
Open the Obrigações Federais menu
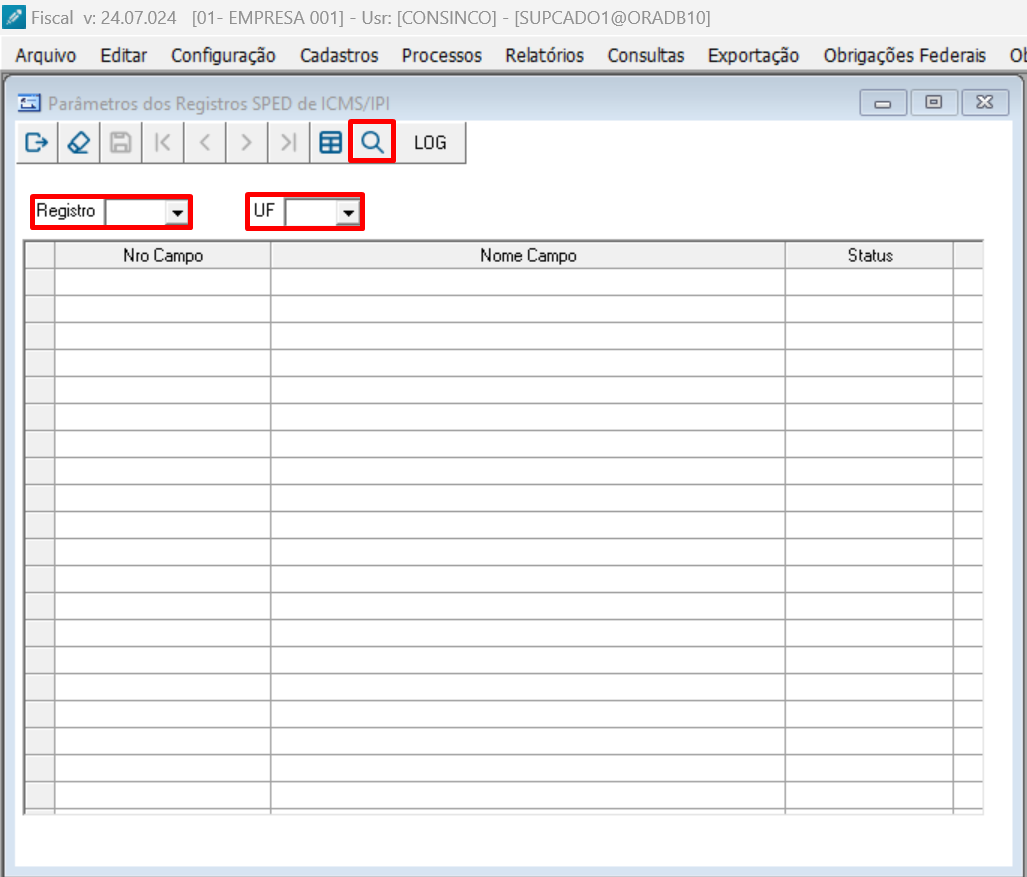tap(905, 56)
